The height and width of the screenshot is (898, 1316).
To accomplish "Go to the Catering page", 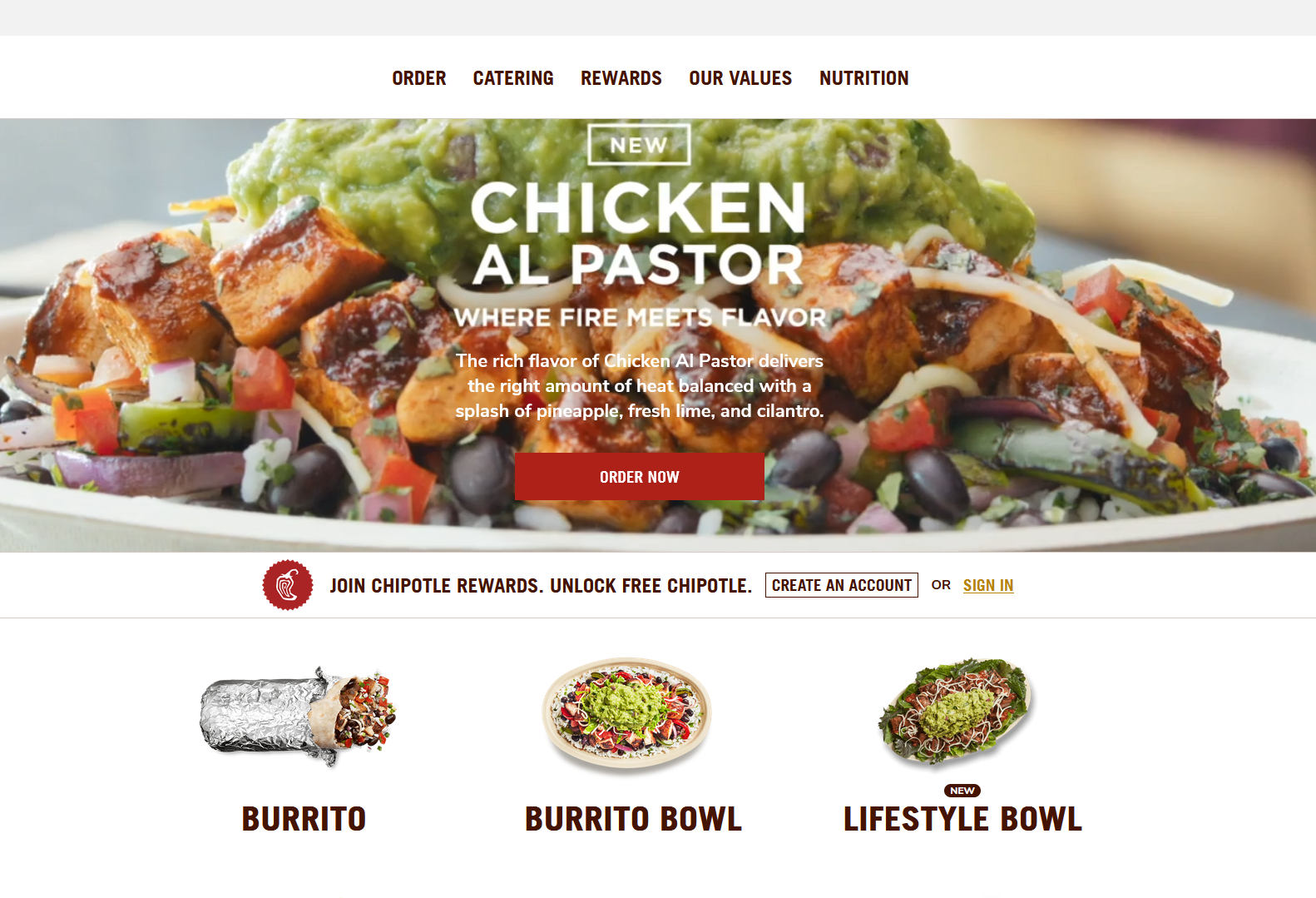I will click(513, 78).
